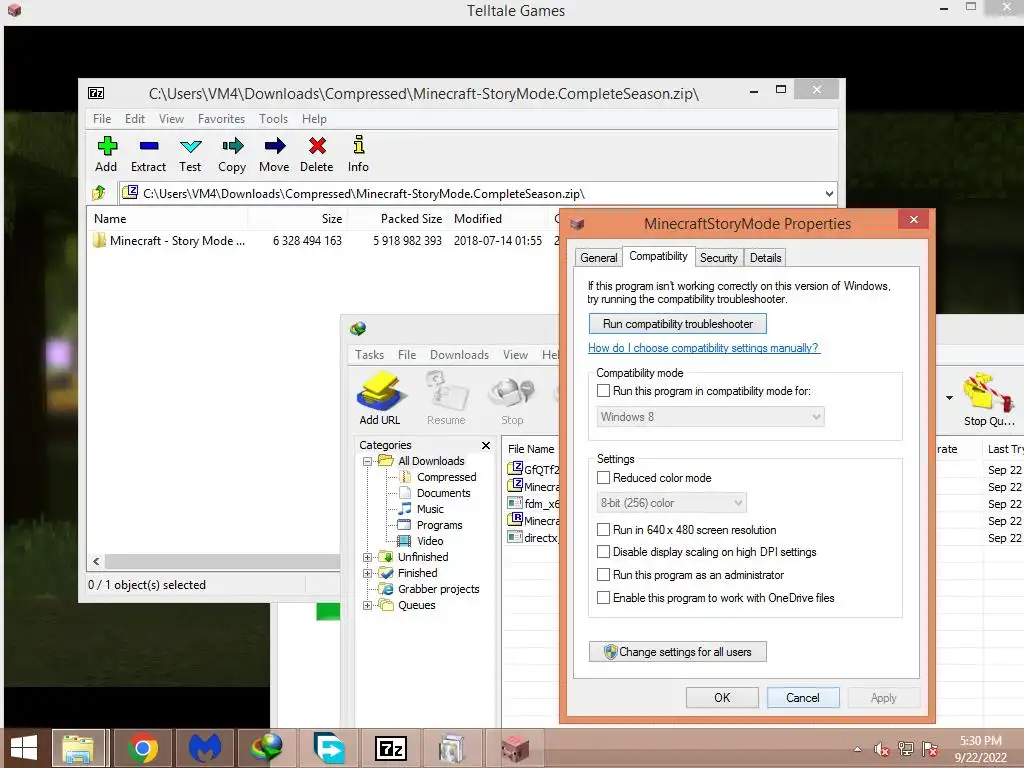Image resolution: width=1024 pixels, height=768 pixels.
Task: Click the Add icon in 7-Zip toolbar
Action: click(x=106, y=146)
